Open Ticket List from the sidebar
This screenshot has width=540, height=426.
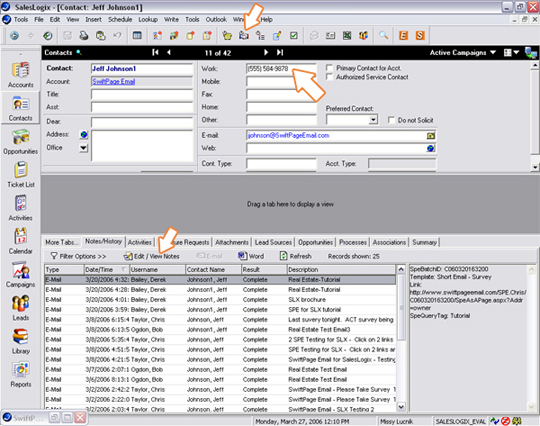click(21, 175)
